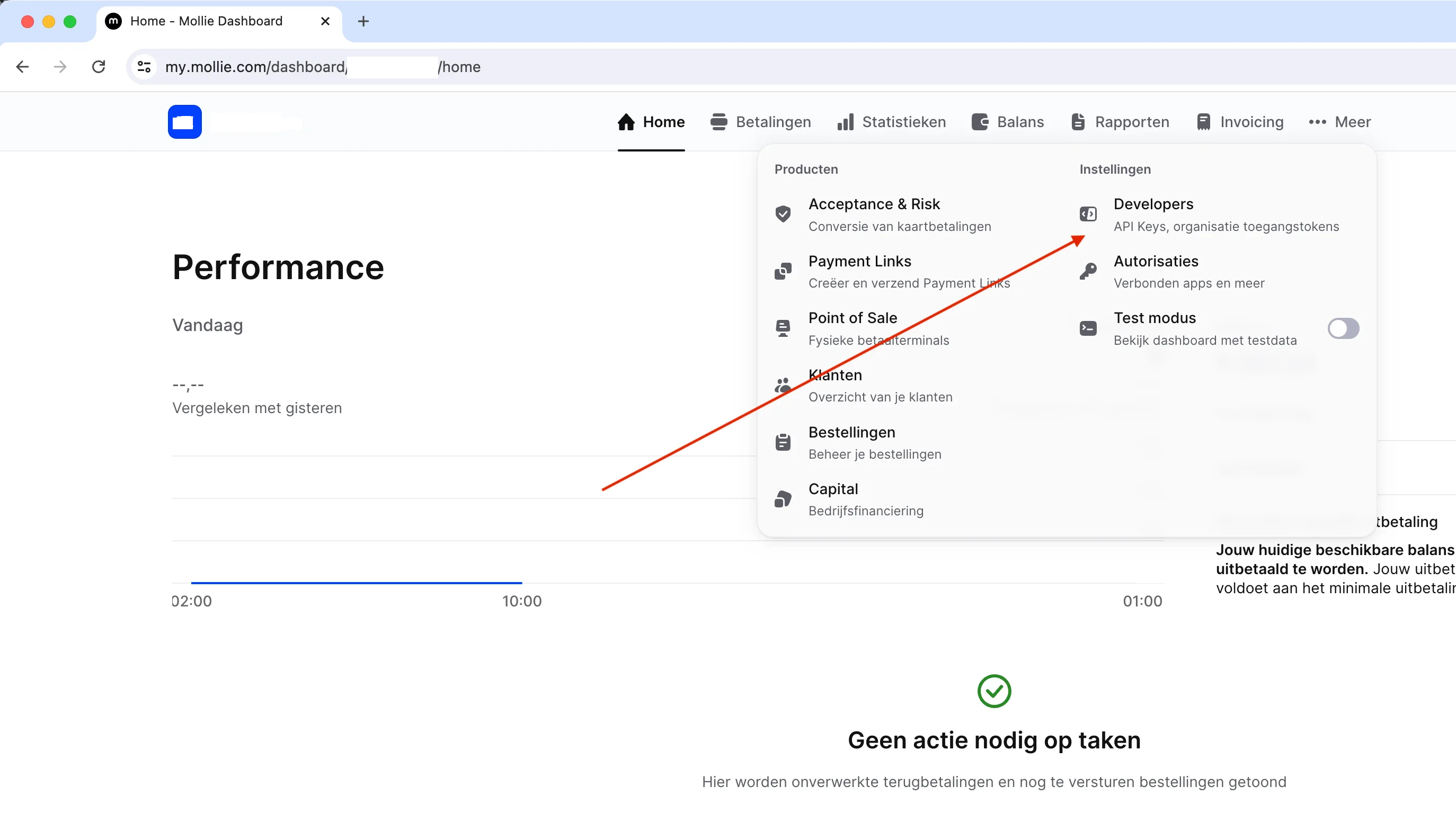Click the '10:00' chart axis label

click(x=522, y=601)
